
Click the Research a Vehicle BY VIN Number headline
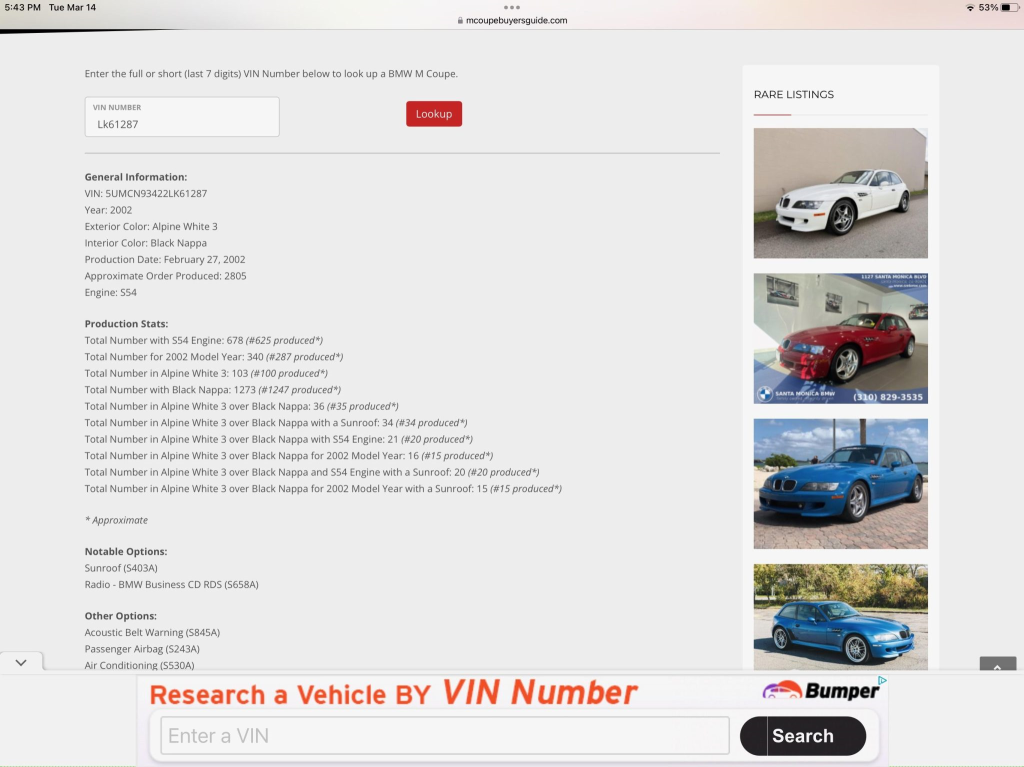point(393,693)
